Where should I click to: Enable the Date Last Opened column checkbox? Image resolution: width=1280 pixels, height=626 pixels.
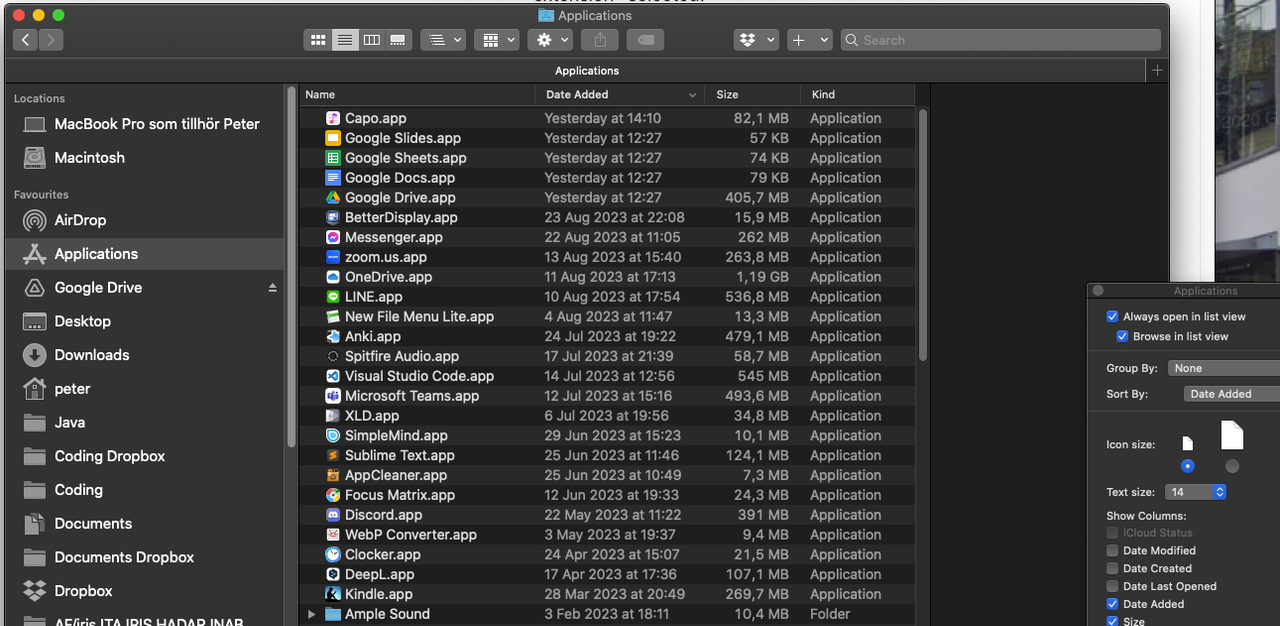click(1112, 586)
